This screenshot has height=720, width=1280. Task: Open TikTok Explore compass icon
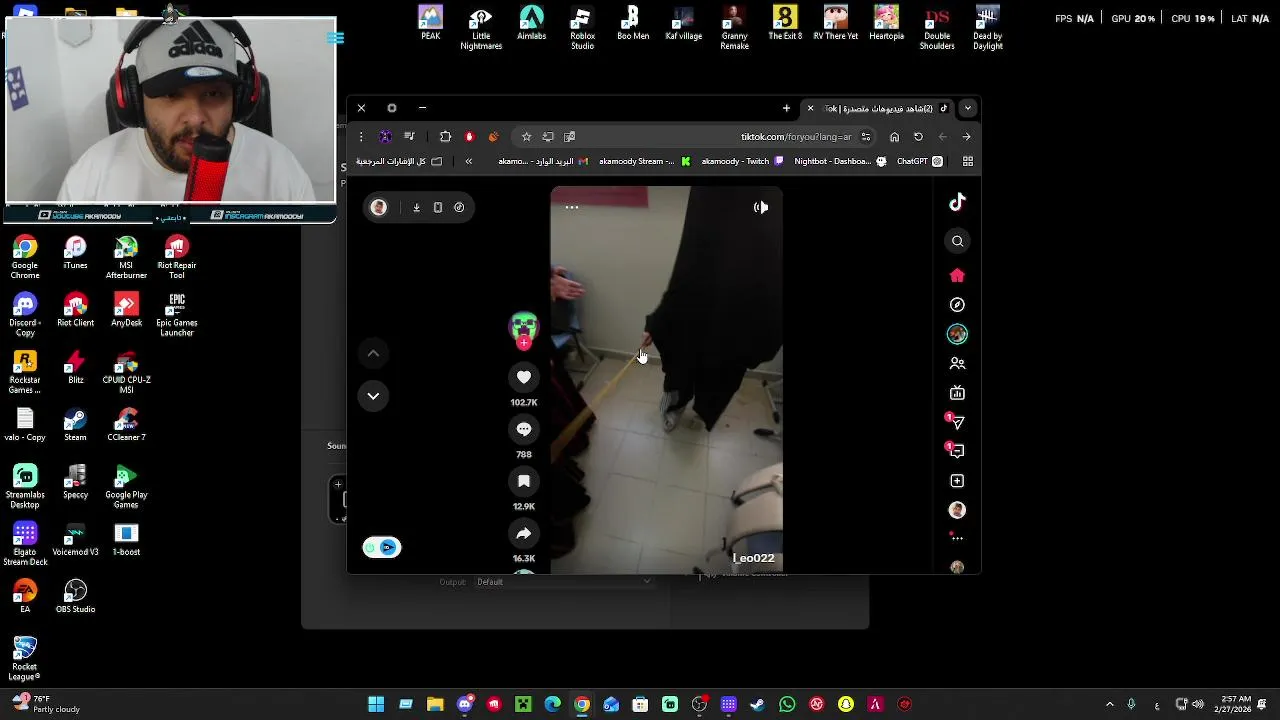(957, 305)
